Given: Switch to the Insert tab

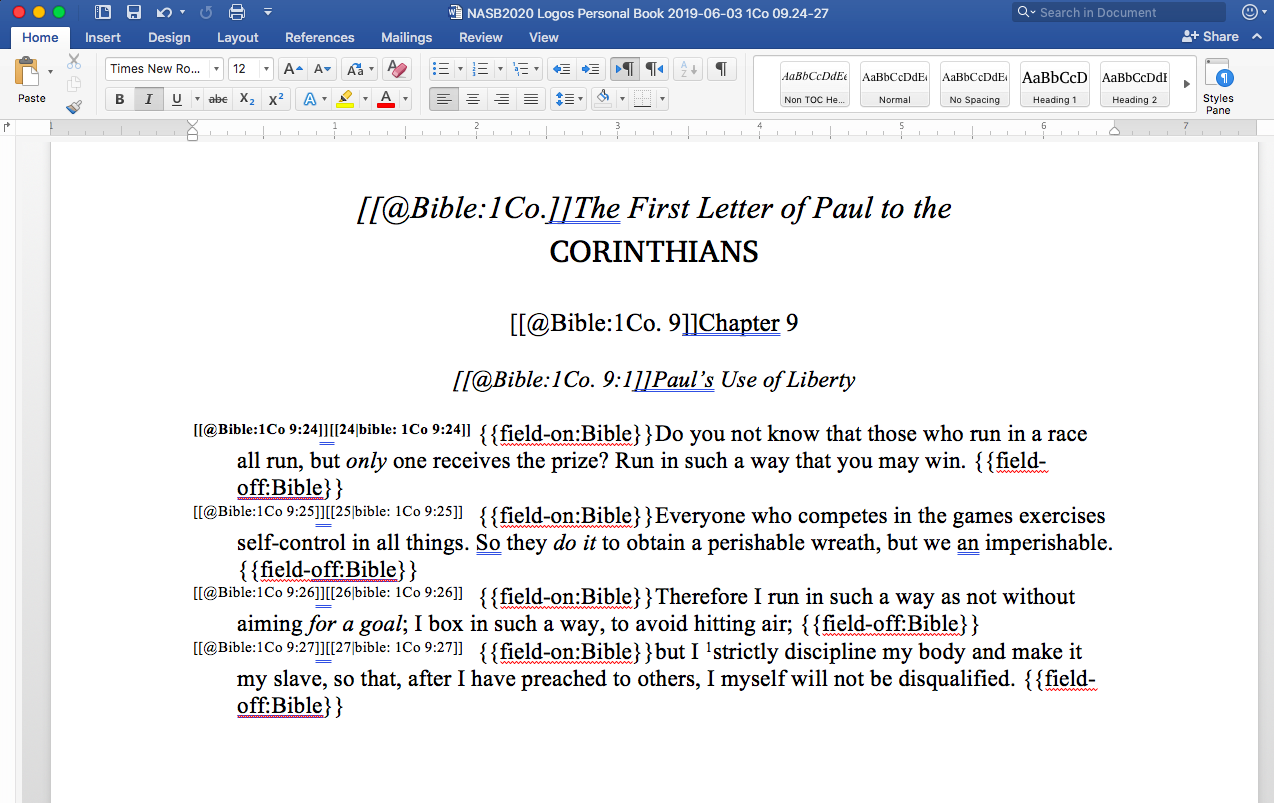Looking at the screenshot, I should pos(103,37).
